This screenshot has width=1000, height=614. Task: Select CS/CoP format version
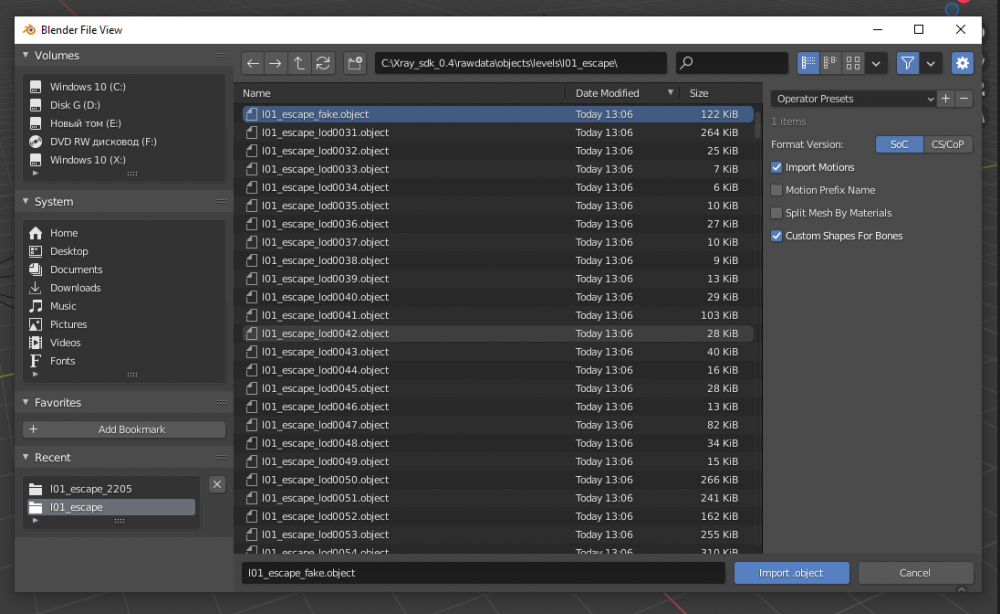click(x=947, y=144)
